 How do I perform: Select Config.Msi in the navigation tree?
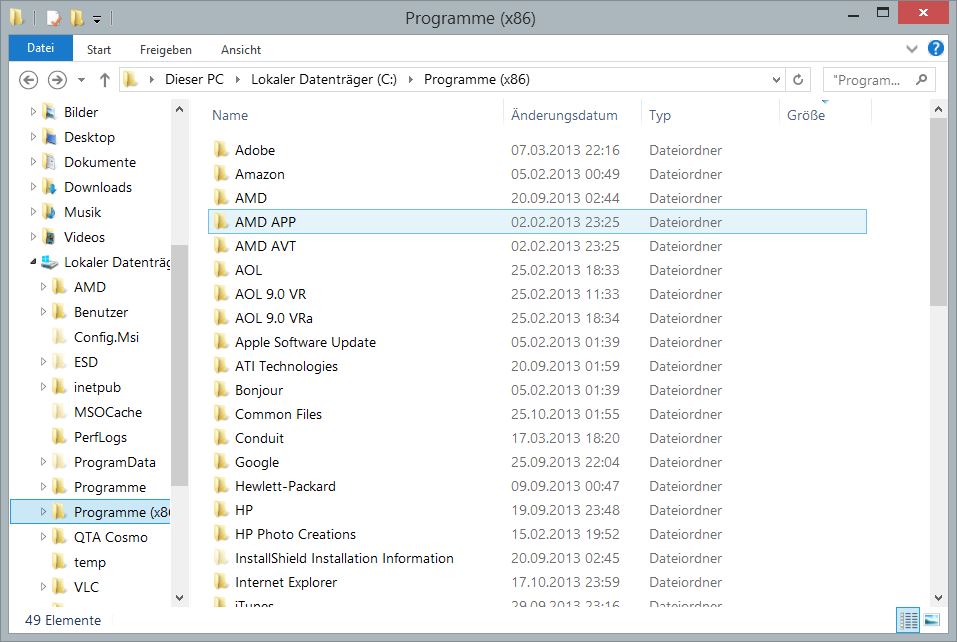coord(106,337)
